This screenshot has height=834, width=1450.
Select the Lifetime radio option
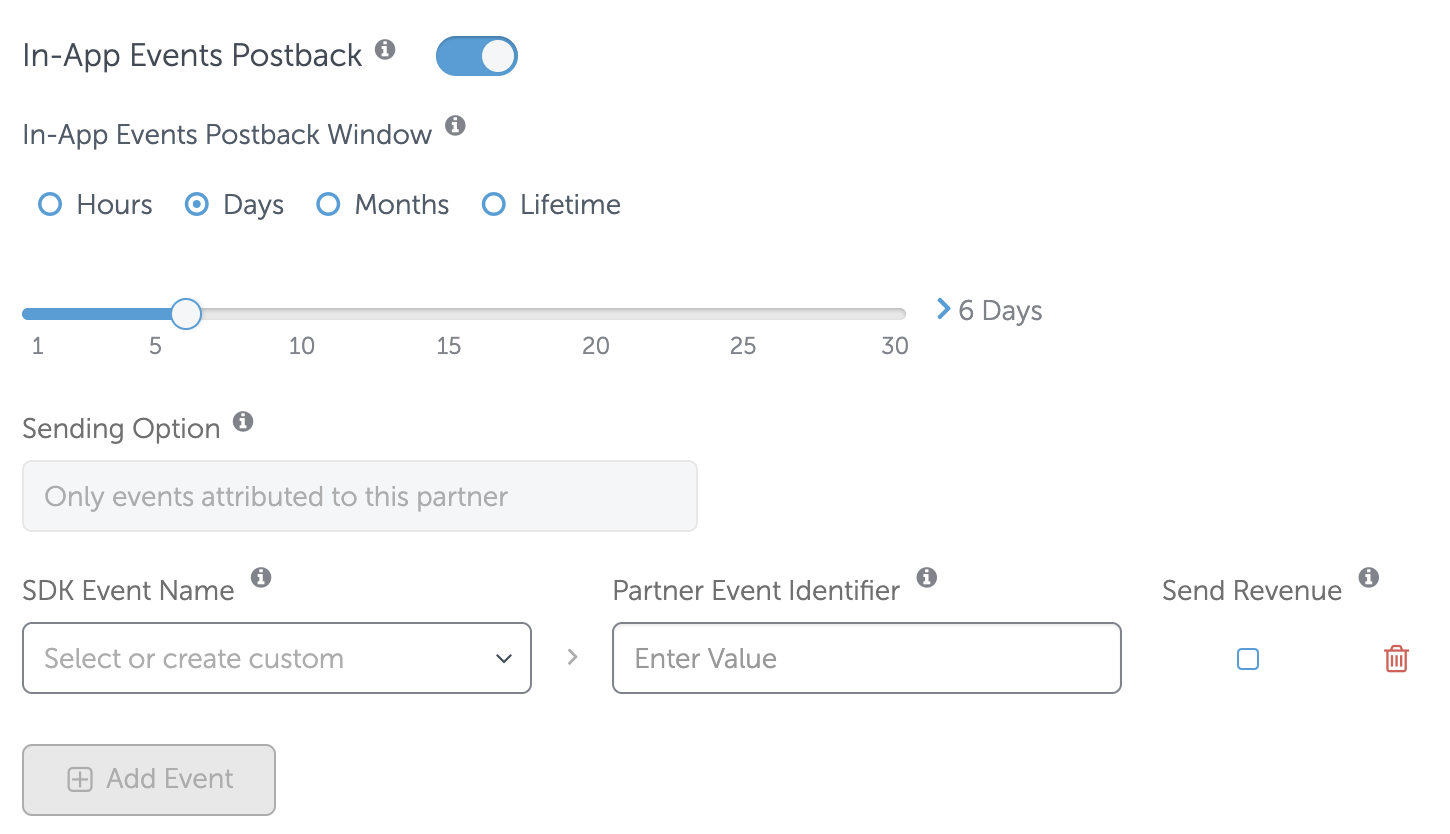[493, 205]
